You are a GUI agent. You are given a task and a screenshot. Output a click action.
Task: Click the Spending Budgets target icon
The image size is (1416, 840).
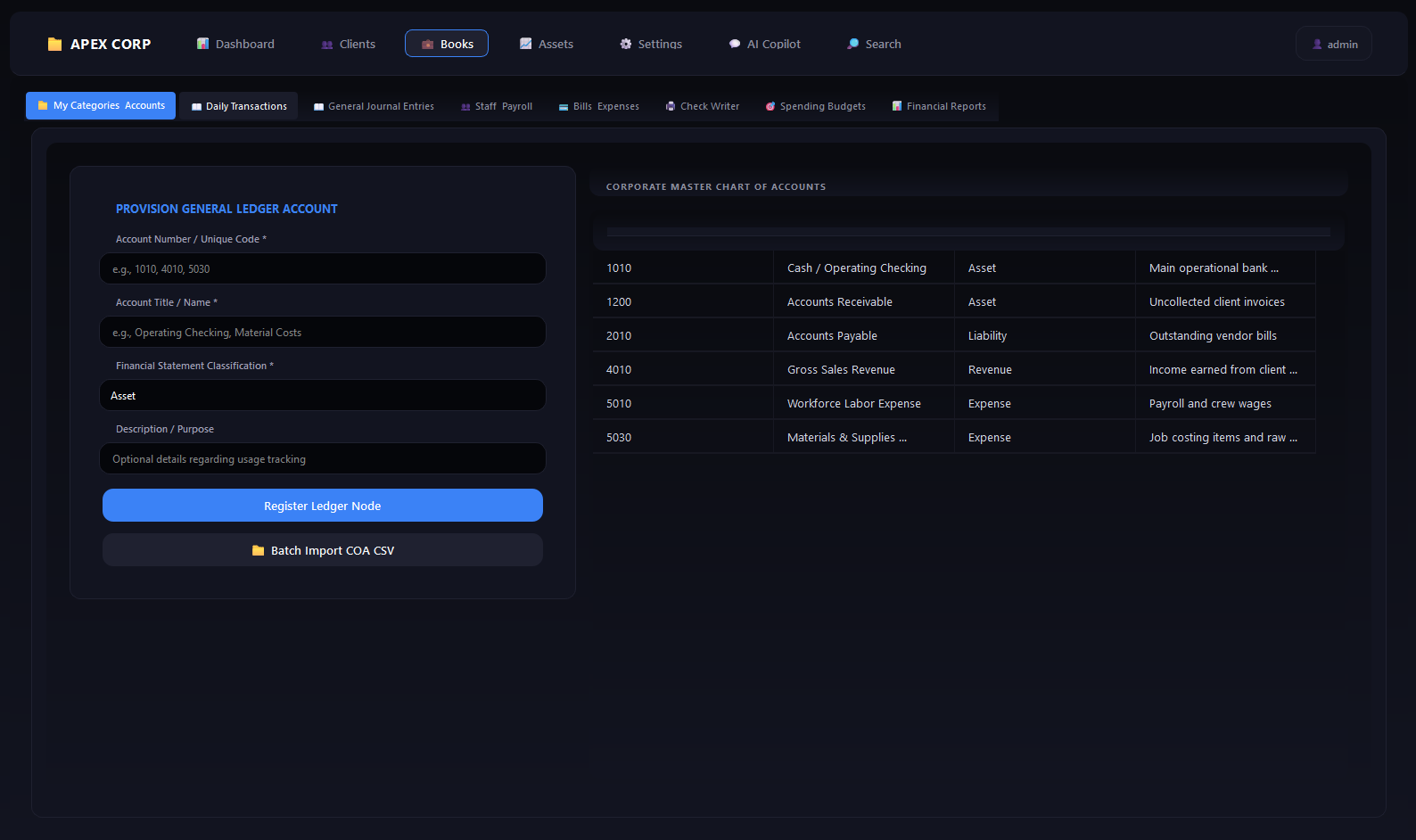point(770,106)
